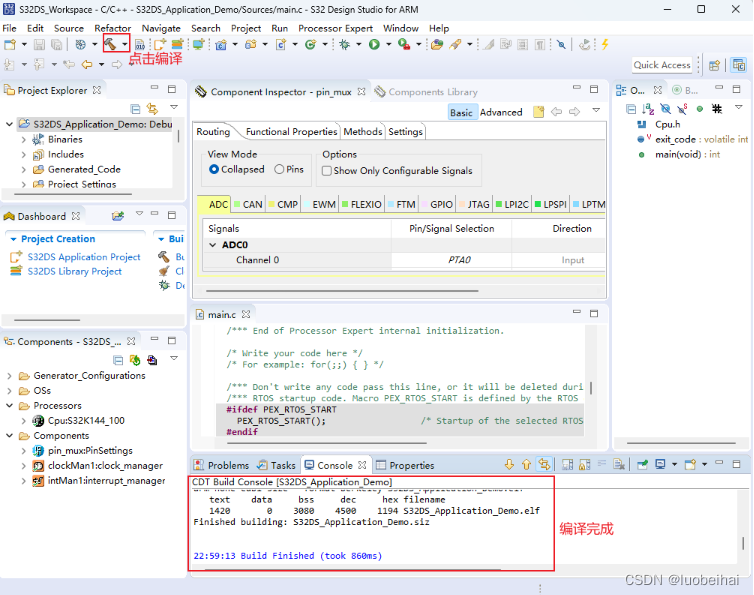Click the Build hammer icon in toolbar
Screen dimensions: 754x595
point(110,45)
